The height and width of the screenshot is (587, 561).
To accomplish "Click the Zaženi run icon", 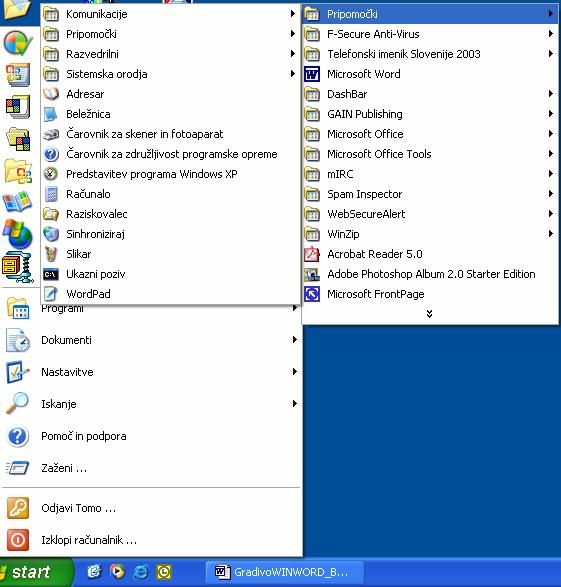I will pos(17,468).
